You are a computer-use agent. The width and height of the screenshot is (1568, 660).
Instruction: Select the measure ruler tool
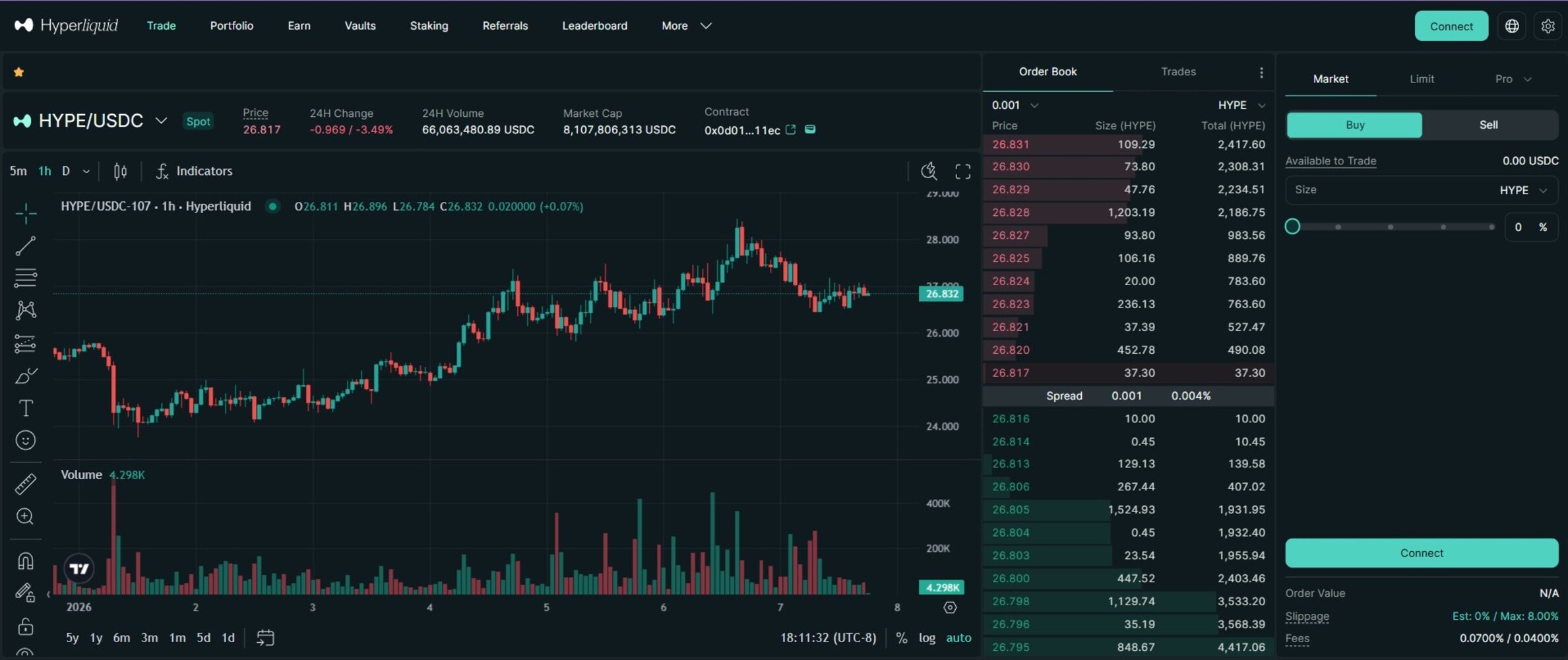coord(25,484)
